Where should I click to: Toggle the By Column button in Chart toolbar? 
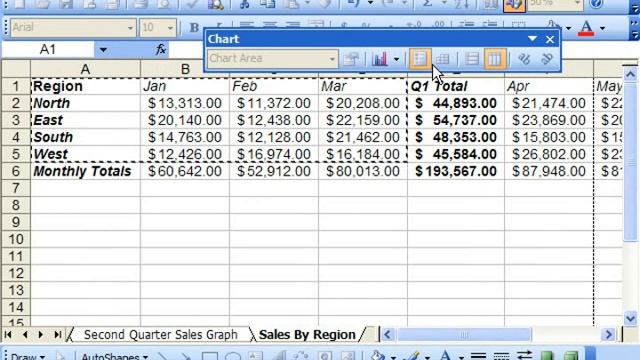point(494,59)
